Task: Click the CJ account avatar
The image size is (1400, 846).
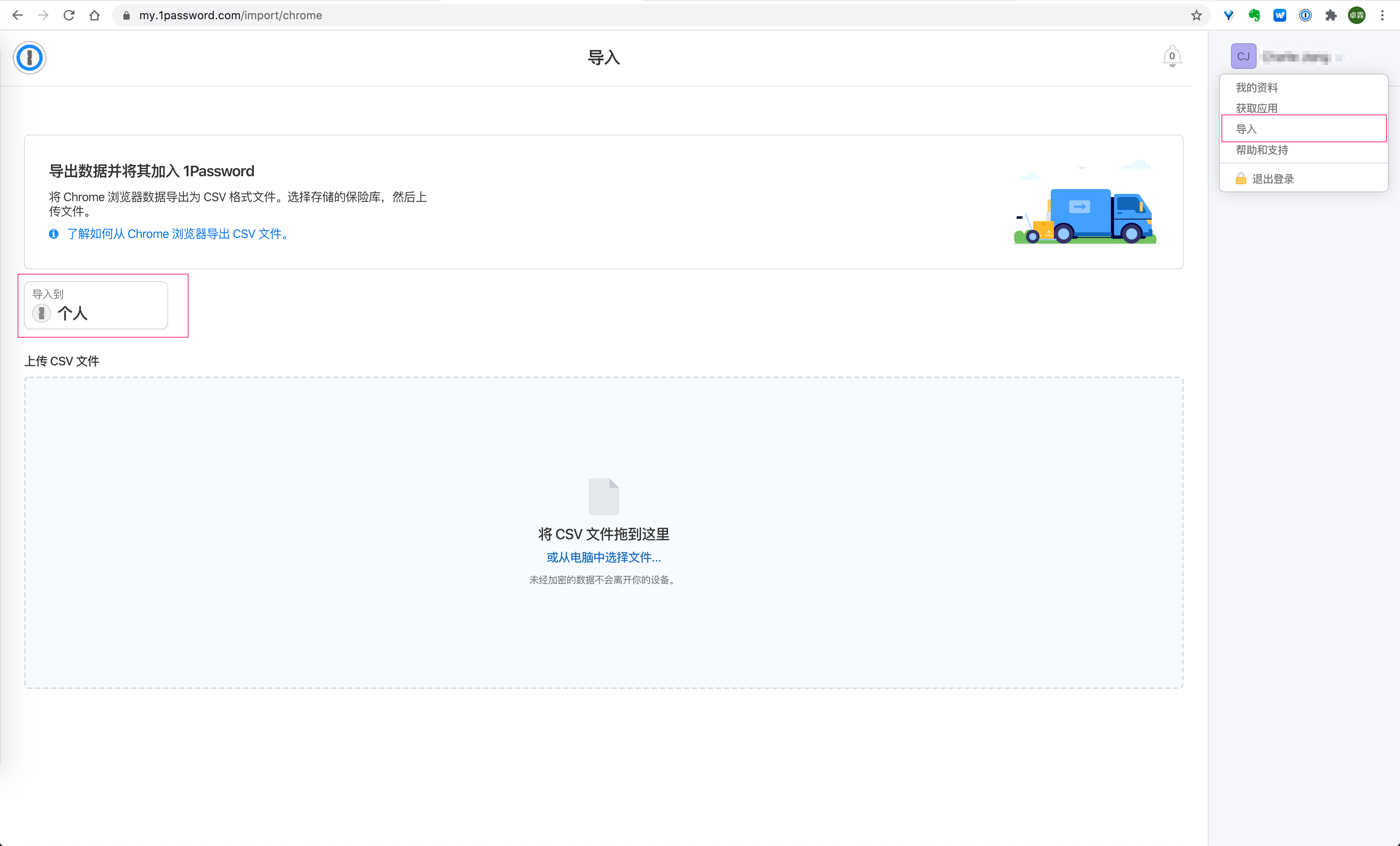Action: [1243, 56]
